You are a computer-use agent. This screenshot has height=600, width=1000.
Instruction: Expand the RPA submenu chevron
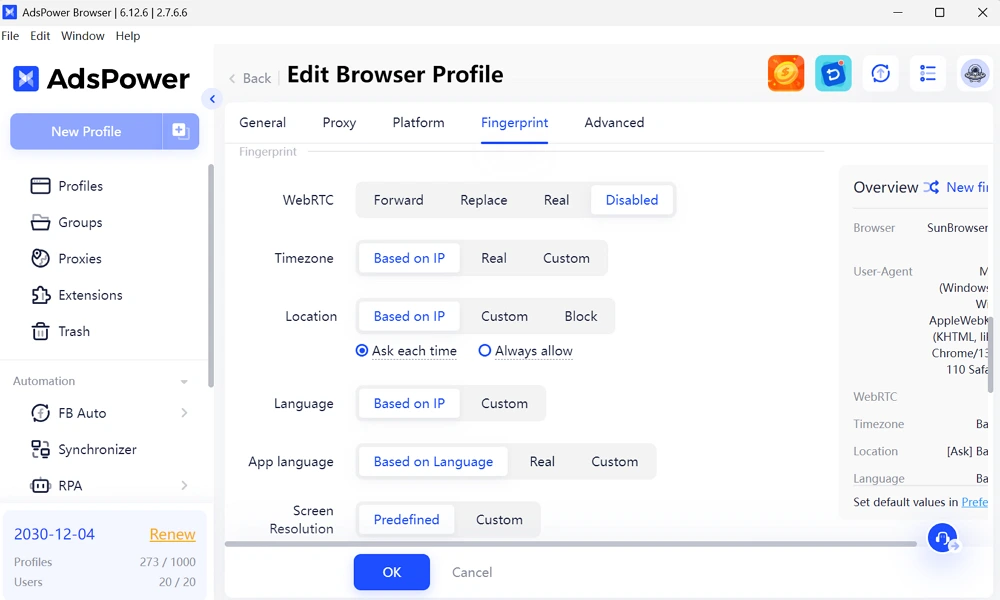coord(184,486)
